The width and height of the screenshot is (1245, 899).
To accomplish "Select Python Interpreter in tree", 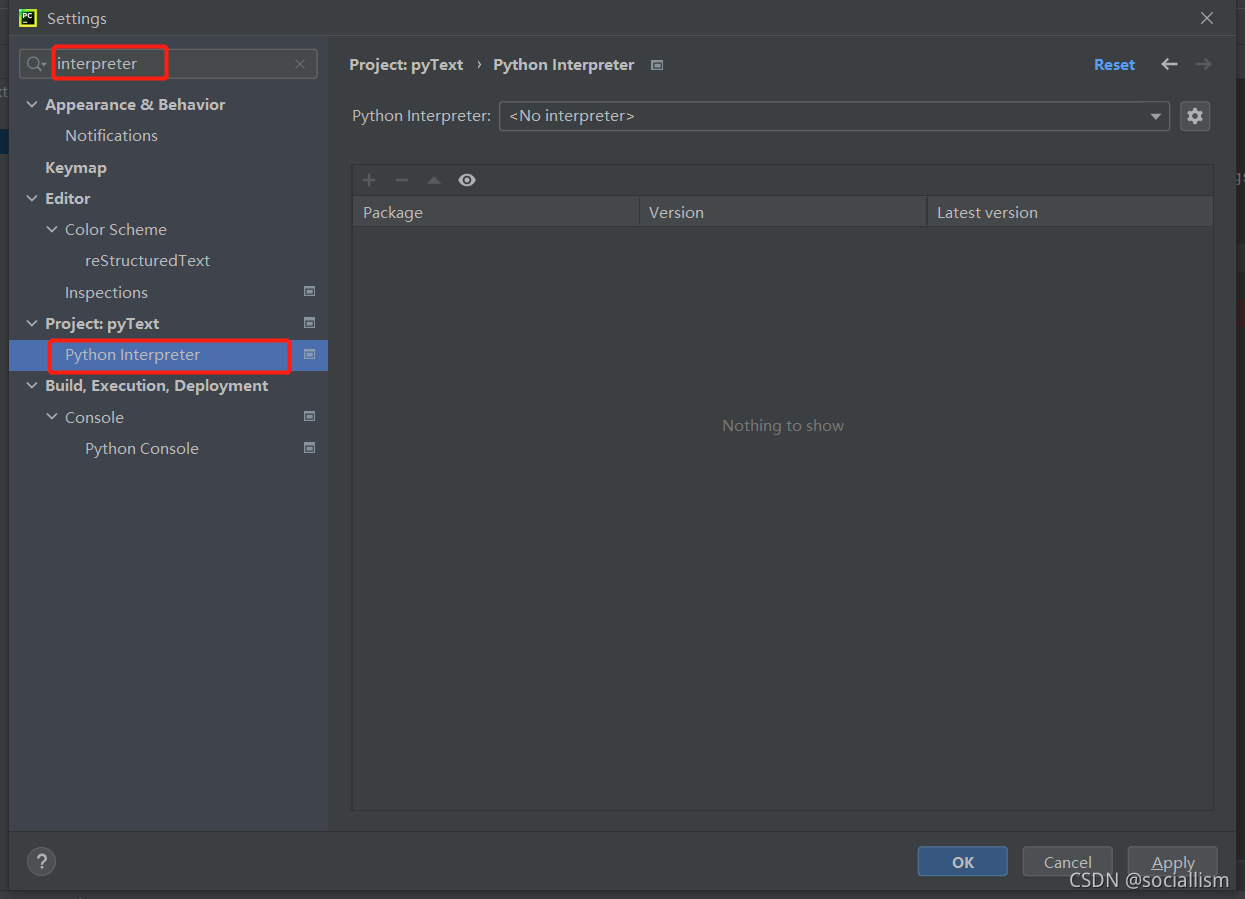I will pyautogui.click(x=132, y=354).
